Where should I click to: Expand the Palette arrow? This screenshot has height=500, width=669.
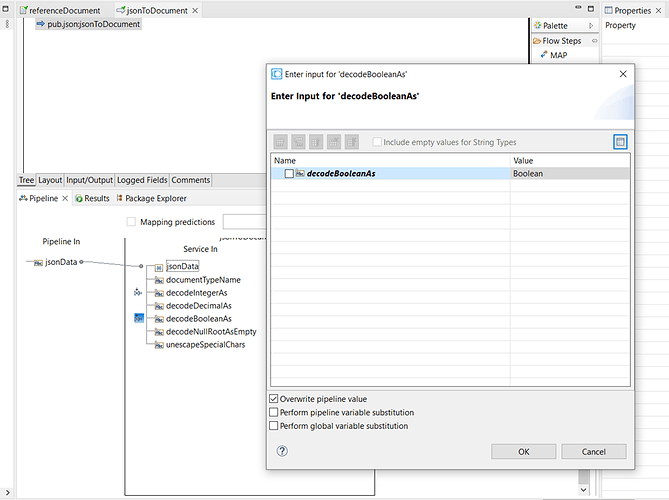pyautogui.click(x=591, y=26)
